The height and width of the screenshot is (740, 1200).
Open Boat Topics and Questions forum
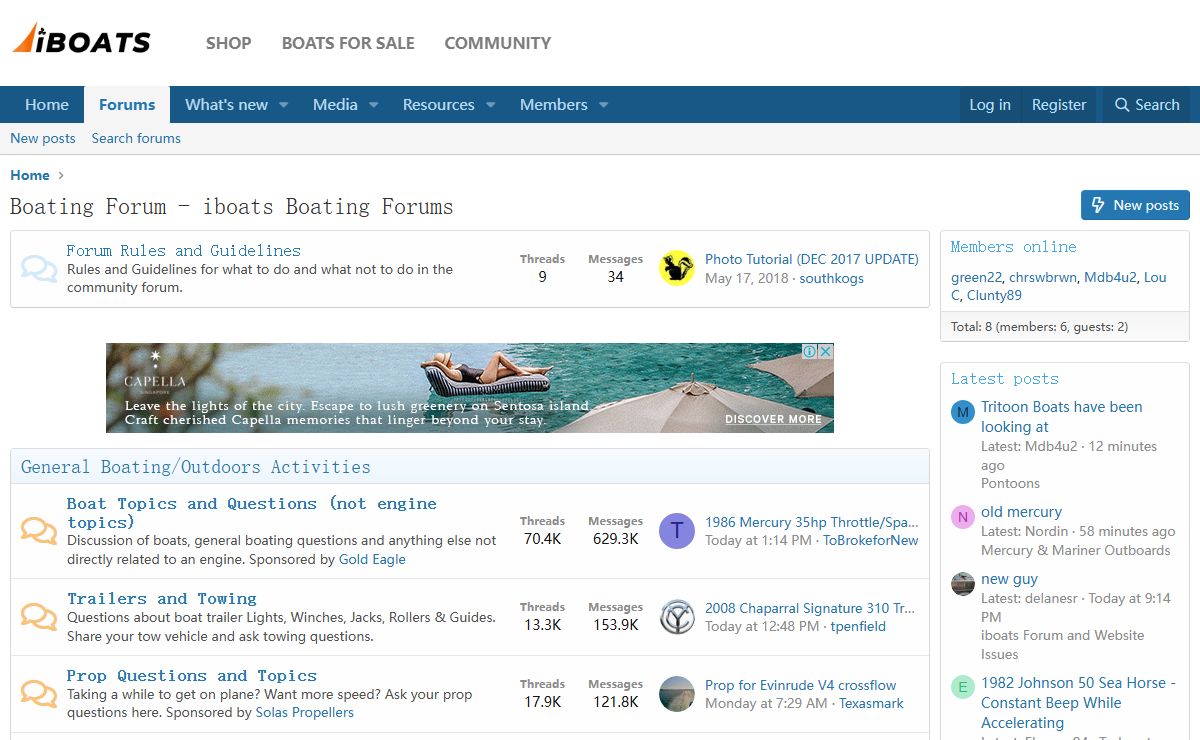[x=252, y=513]
